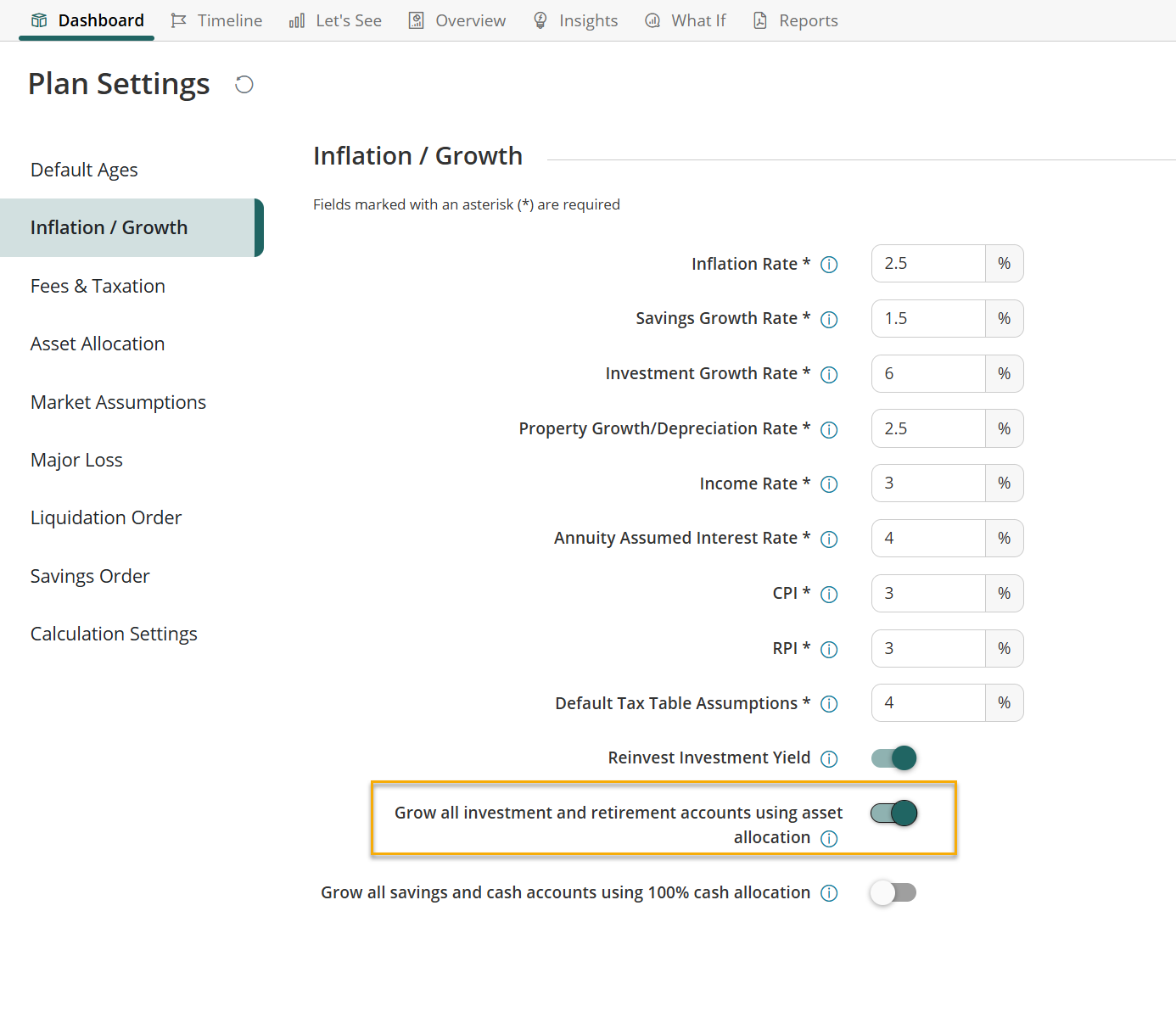Click the Insights lightbulb icon

coord(540,20)
